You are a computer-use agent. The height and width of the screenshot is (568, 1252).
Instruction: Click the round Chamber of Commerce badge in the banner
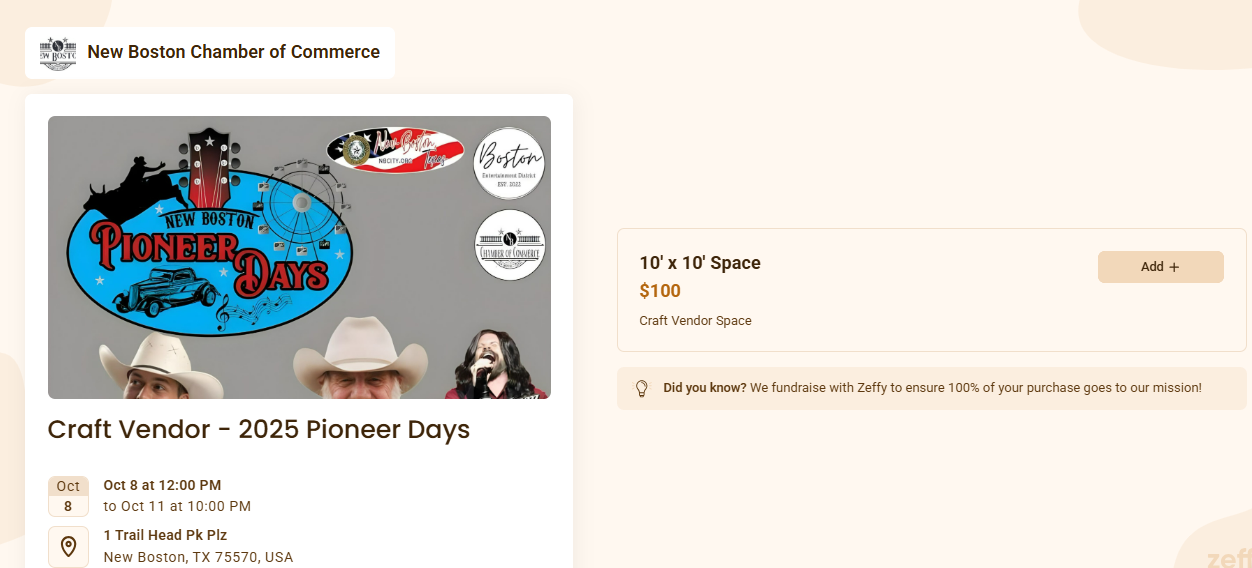pyautogui.click(x=509, y=245)
